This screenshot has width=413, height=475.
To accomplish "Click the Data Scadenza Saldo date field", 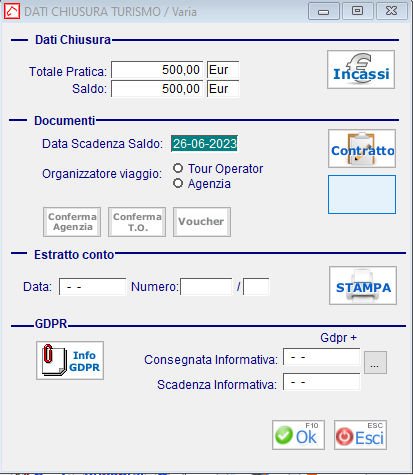I will coord(204,144).
